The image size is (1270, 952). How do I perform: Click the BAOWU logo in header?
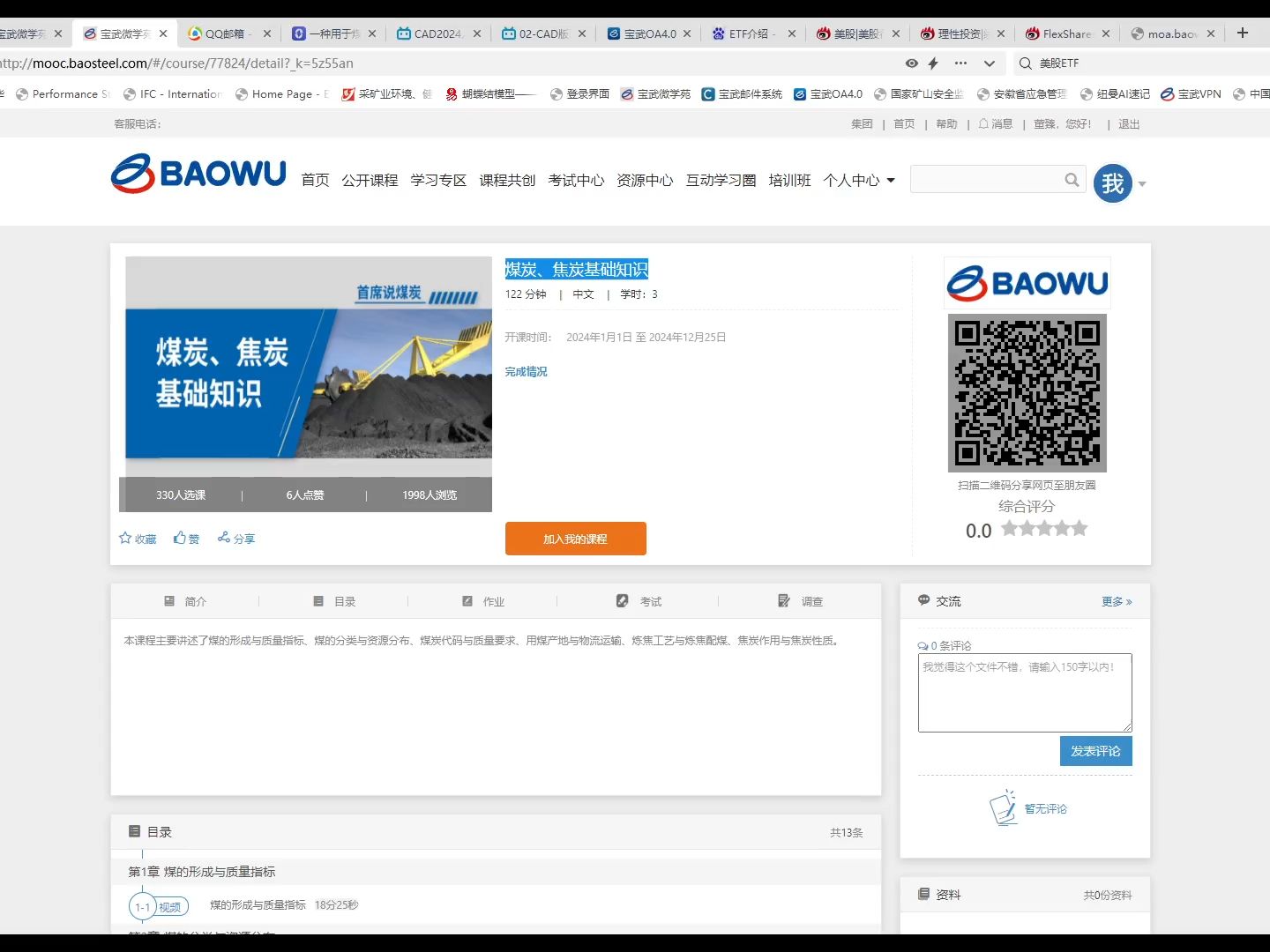[198, 174]
